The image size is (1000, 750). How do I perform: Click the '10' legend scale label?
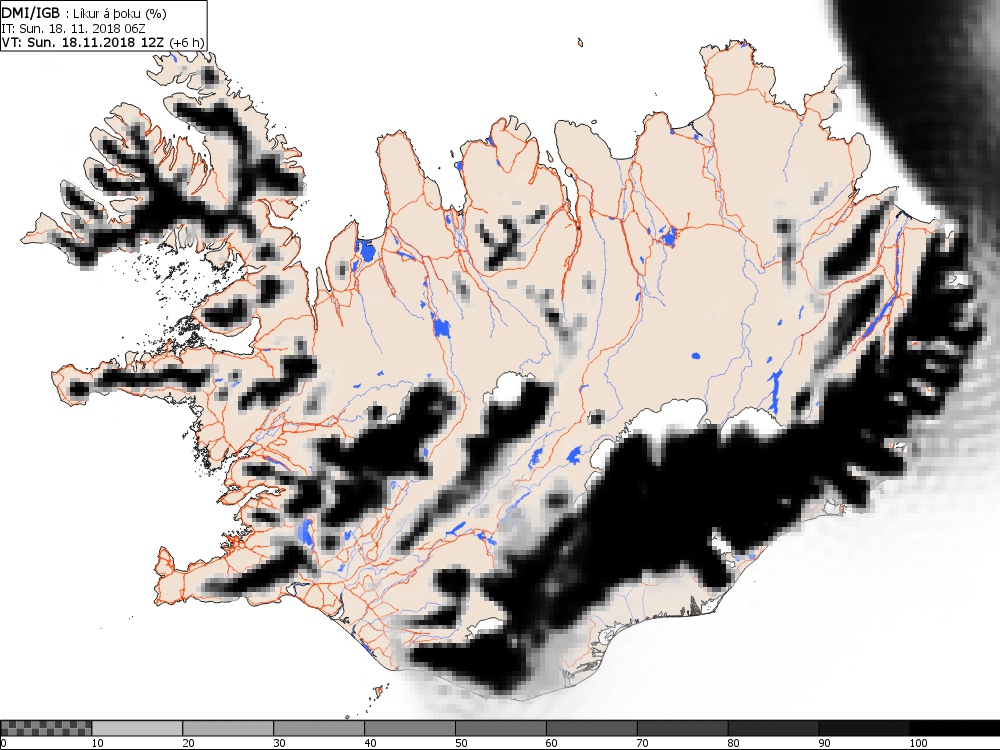98,743
